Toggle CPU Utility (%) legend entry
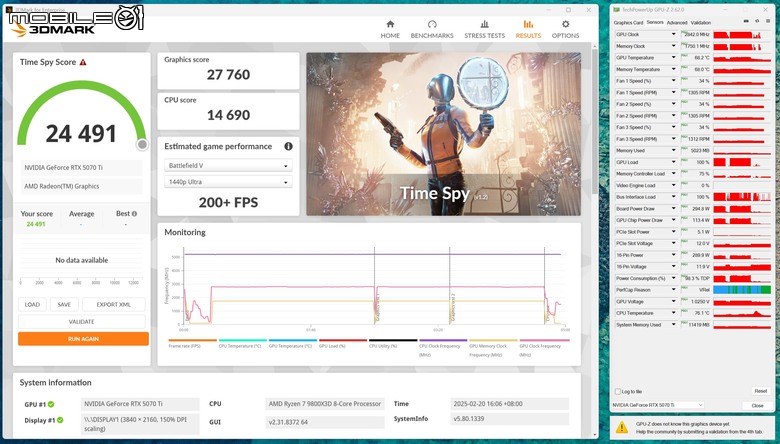 pyautogui.click(x=393, y=344)
